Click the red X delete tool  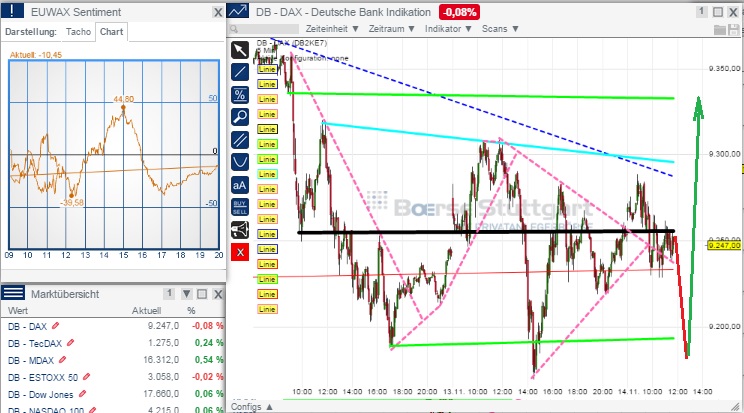[240, 252]
